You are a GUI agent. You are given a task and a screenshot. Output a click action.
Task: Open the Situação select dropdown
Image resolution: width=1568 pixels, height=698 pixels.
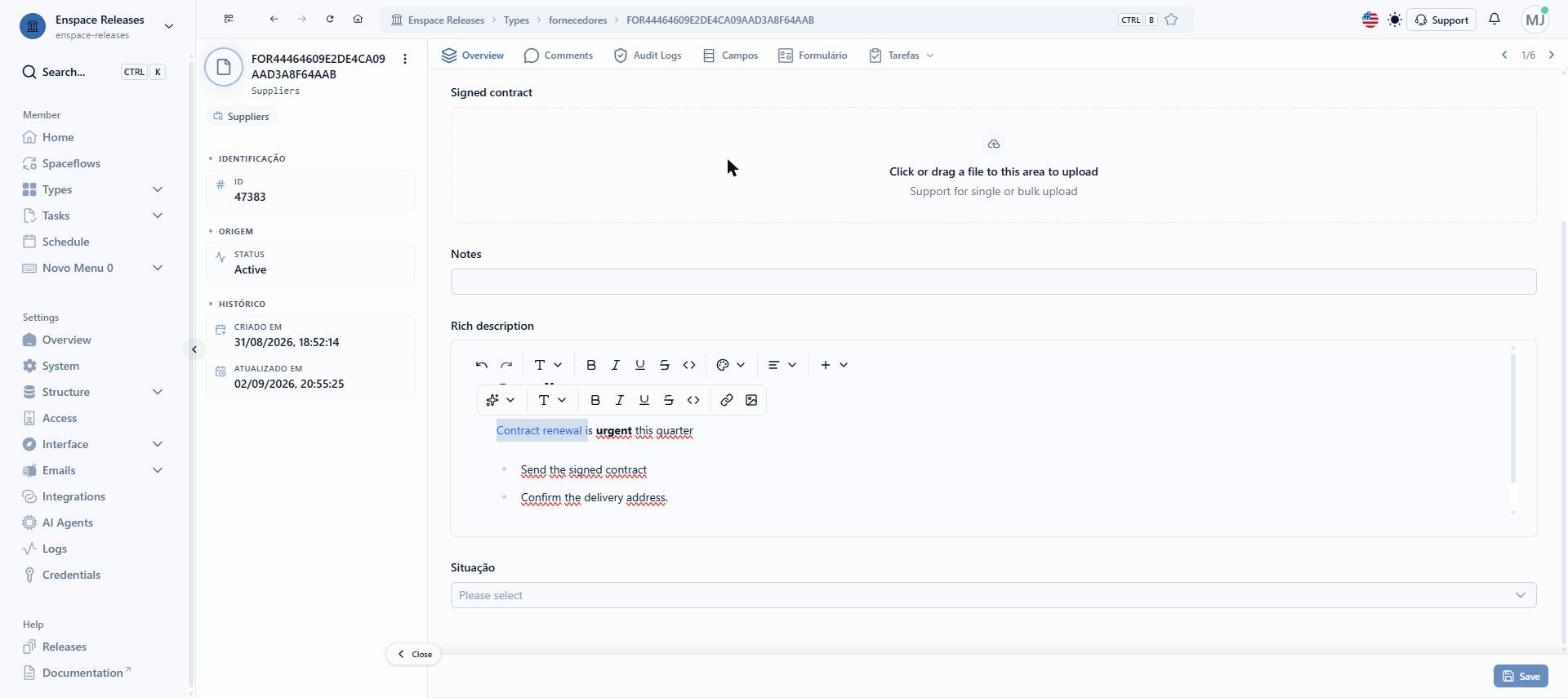pyautogui.click(x=993, y=595)
